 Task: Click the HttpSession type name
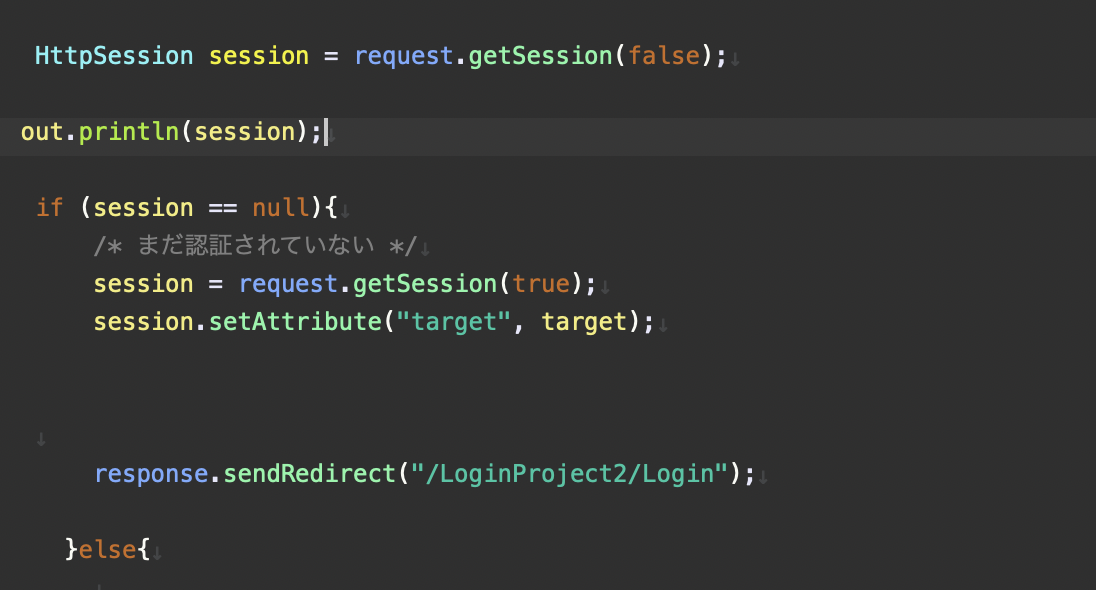coord(114,56)
